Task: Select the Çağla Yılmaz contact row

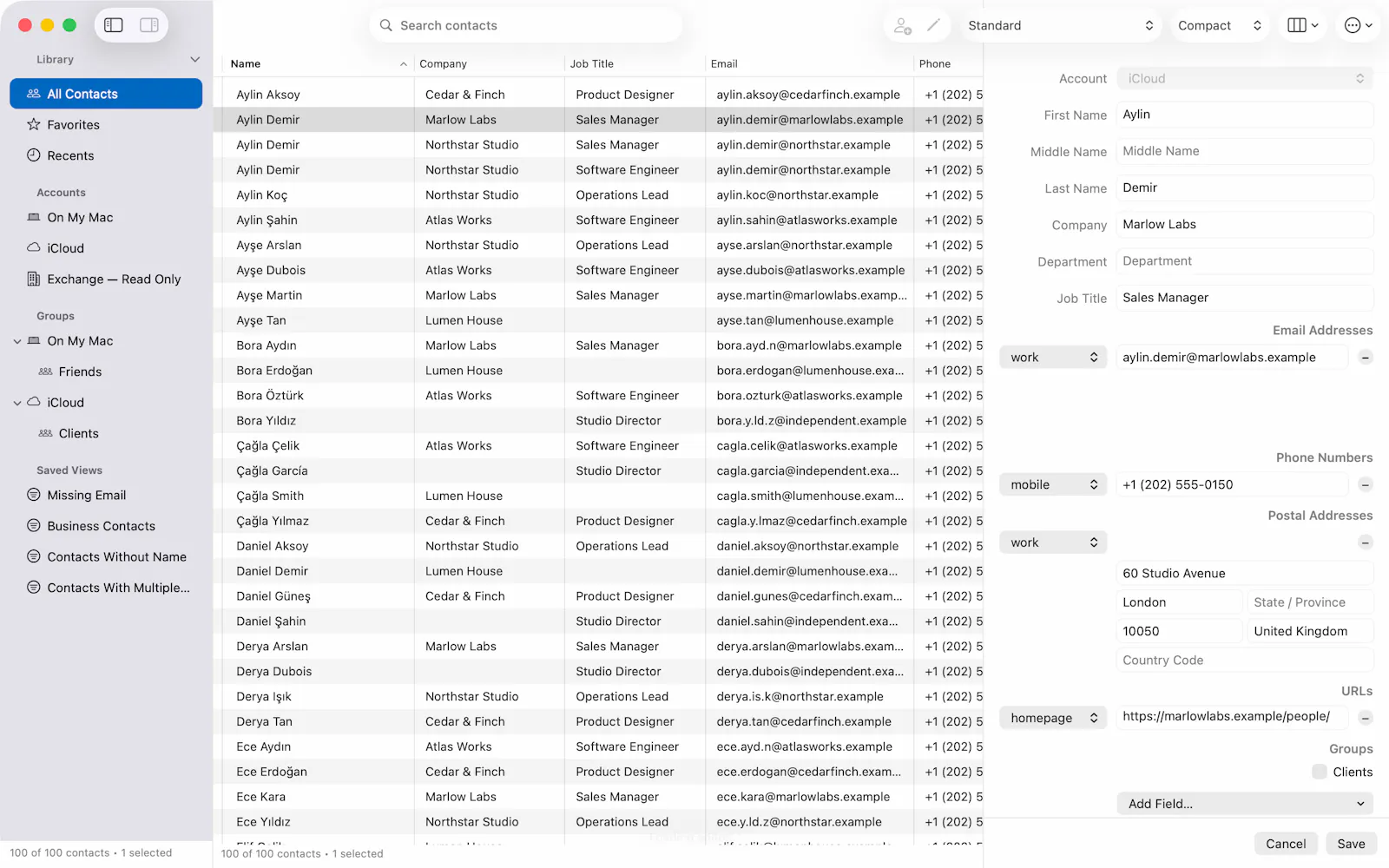Action: [598, 521]
